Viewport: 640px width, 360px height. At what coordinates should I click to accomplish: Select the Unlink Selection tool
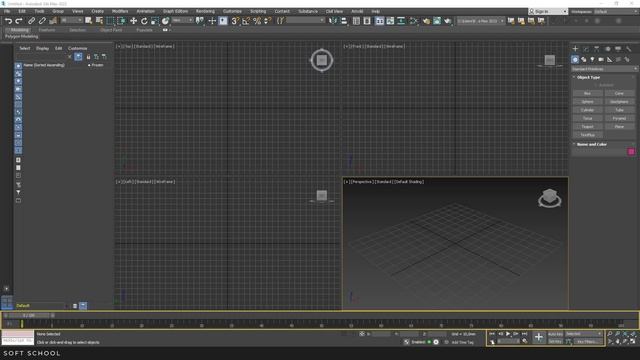(x=42, y=21)
